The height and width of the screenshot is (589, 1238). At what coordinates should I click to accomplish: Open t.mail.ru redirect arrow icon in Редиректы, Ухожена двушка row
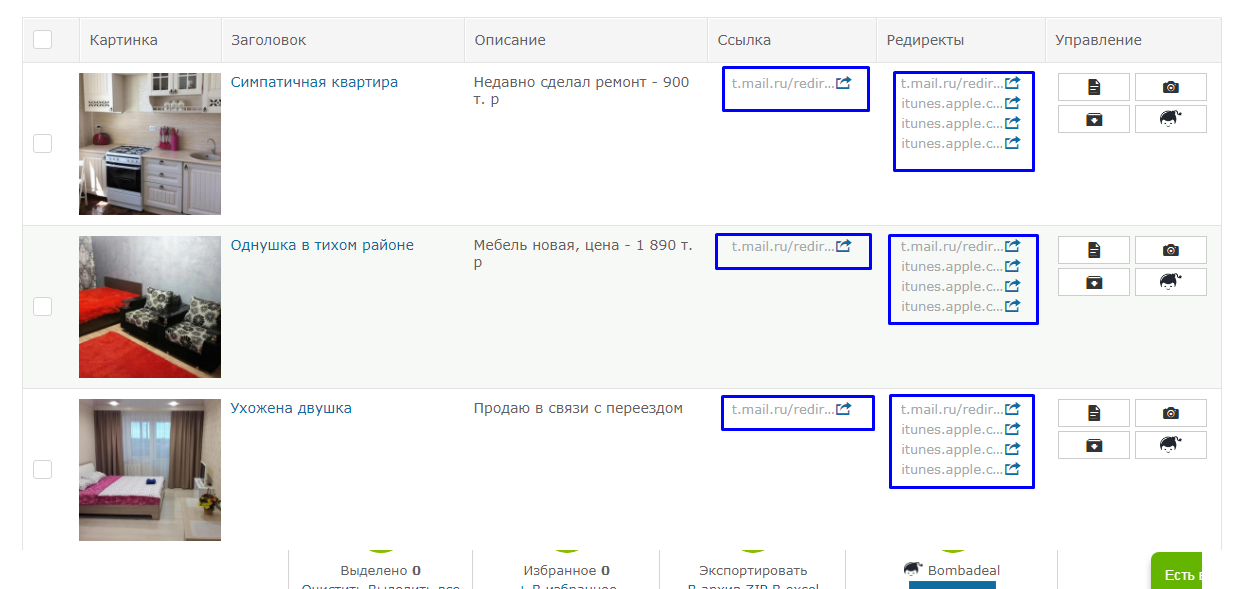[1012, 409]
